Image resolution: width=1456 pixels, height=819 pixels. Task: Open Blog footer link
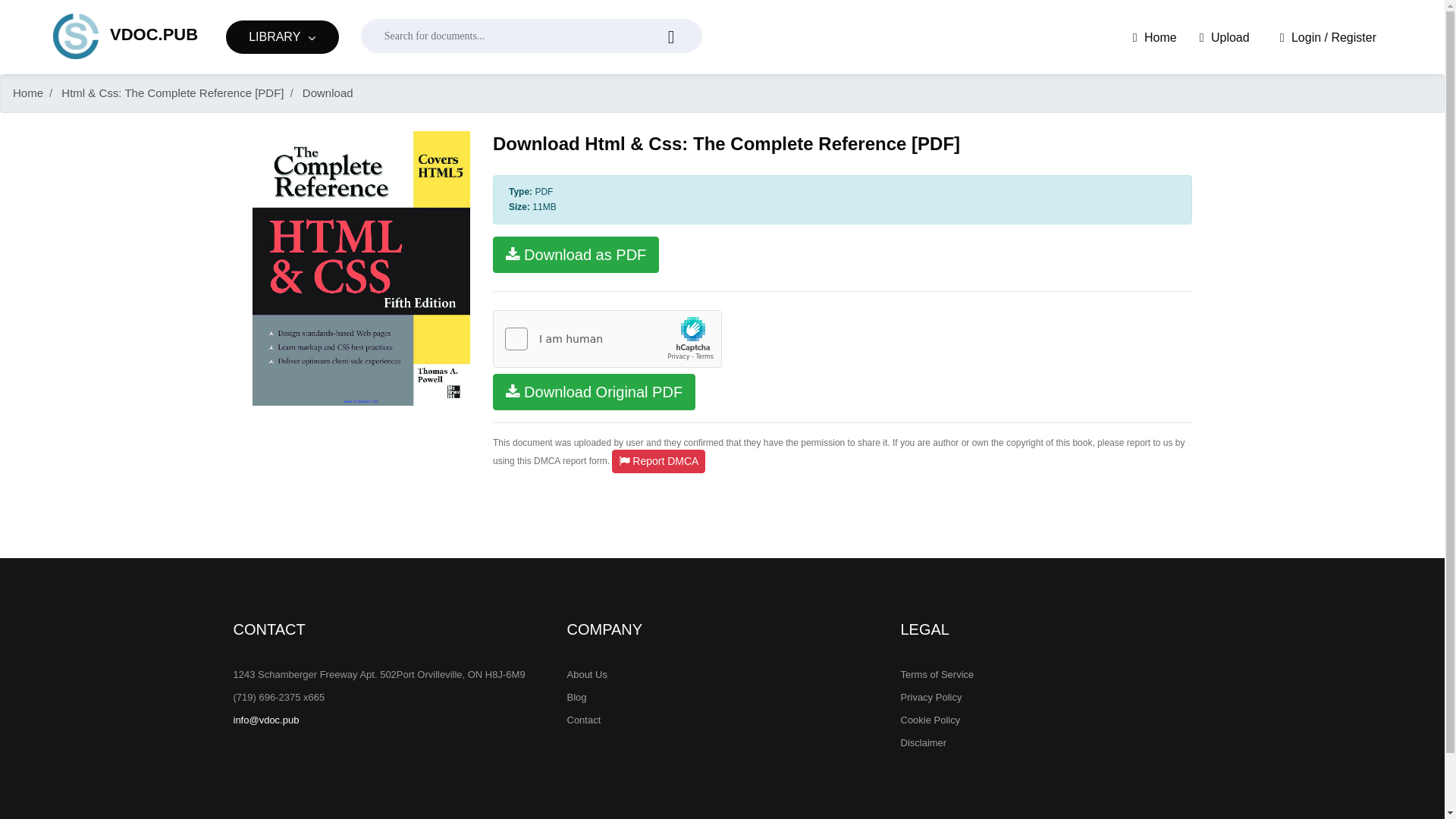tap(576, 698)
